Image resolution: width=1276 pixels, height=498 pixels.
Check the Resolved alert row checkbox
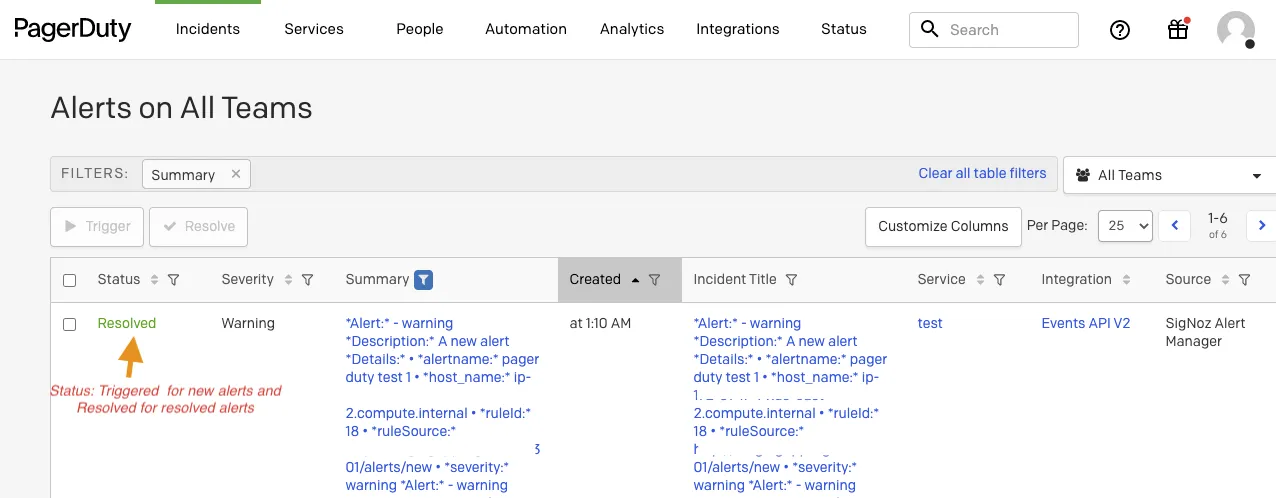(70, 324)
